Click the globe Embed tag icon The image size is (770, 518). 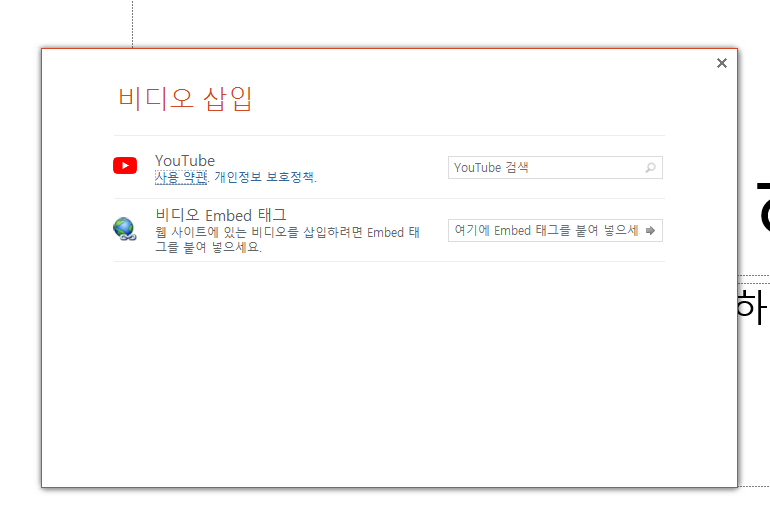coord(125,229)
